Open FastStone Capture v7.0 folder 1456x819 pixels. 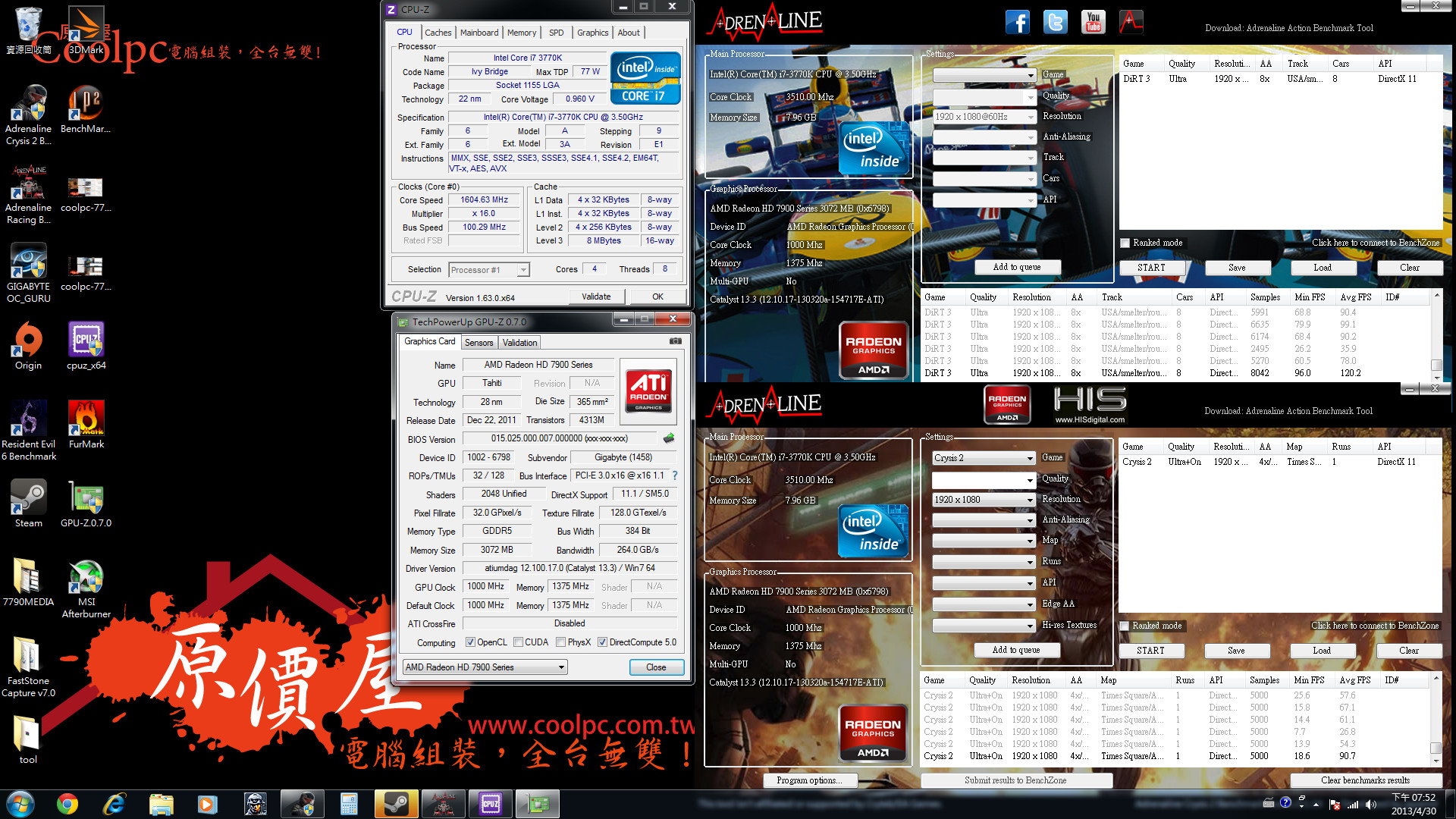point(28,667)
